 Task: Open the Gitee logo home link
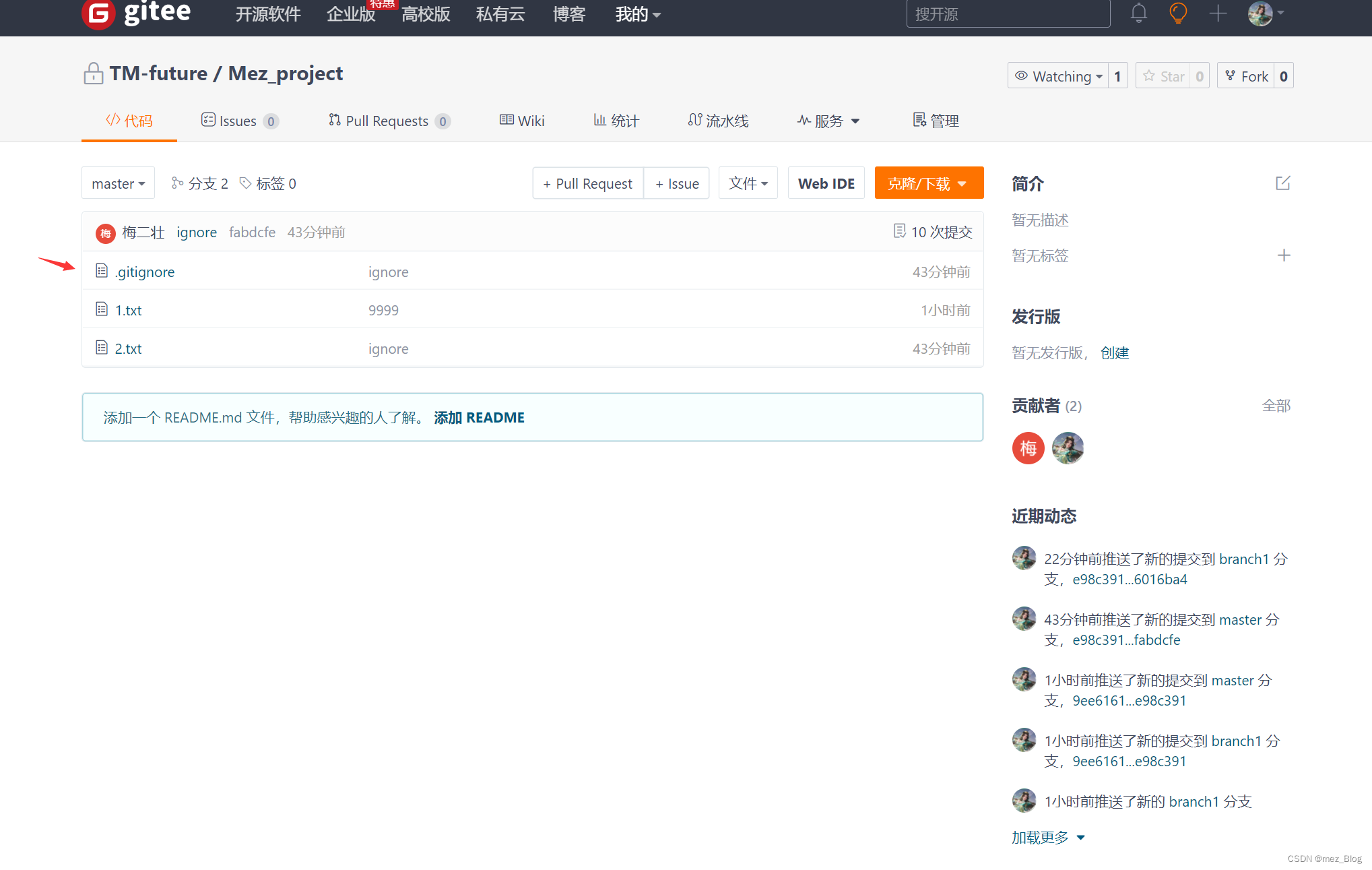[137, 13]
